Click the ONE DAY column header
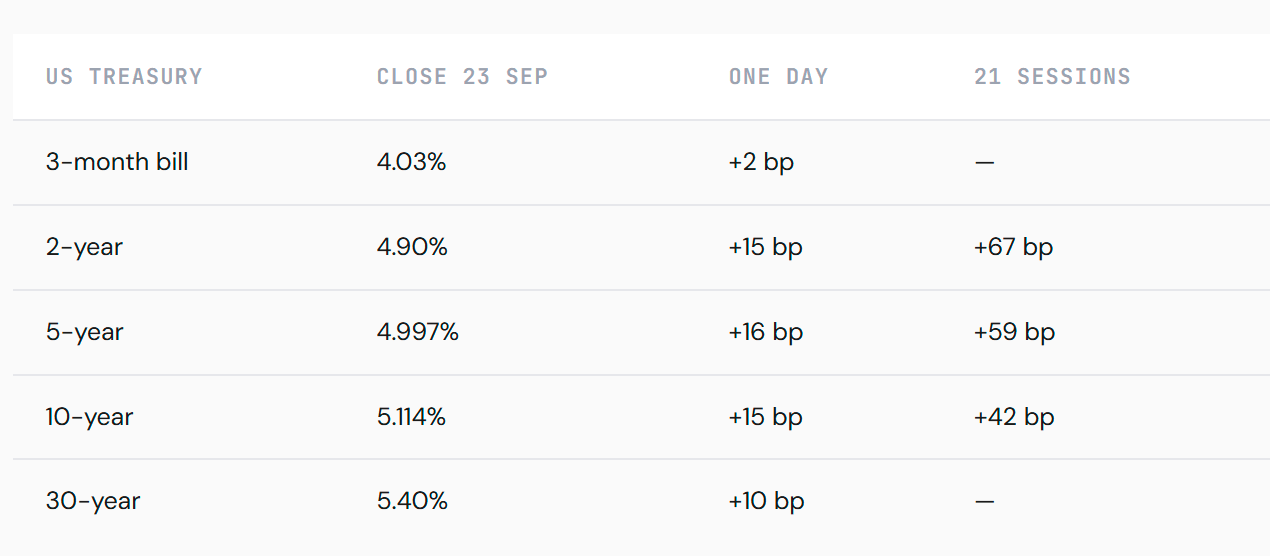The height and width of the screenshot is (556, 1270). 779,77
